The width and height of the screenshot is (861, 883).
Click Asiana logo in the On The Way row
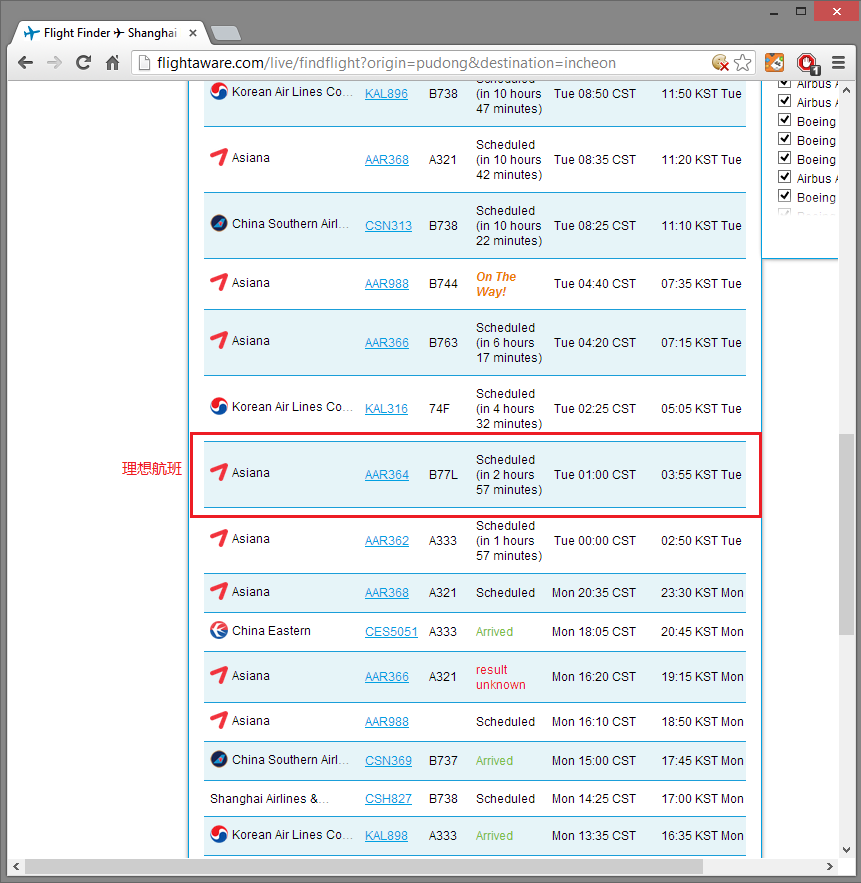[219, 282]
